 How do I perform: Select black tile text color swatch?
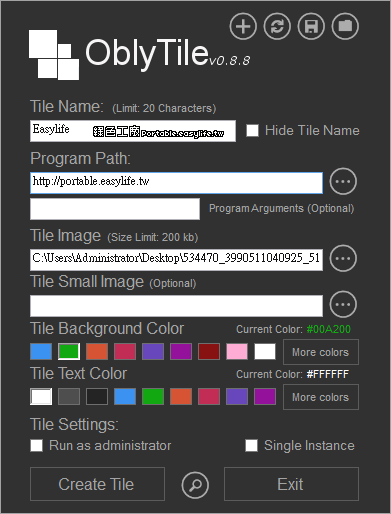click(97, 397)
